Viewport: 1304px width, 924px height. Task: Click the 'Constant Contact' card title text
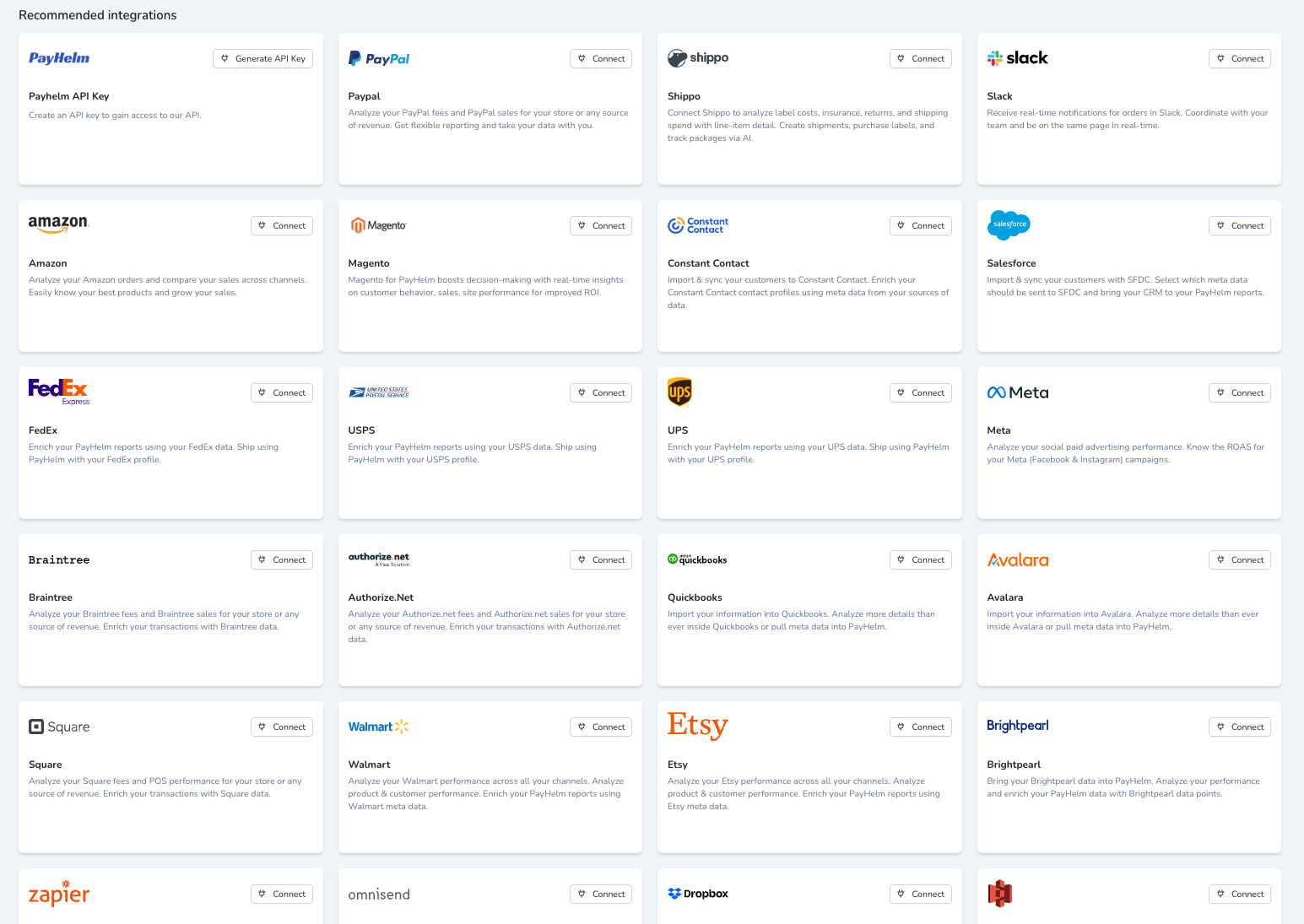click(x=708, y=263)
